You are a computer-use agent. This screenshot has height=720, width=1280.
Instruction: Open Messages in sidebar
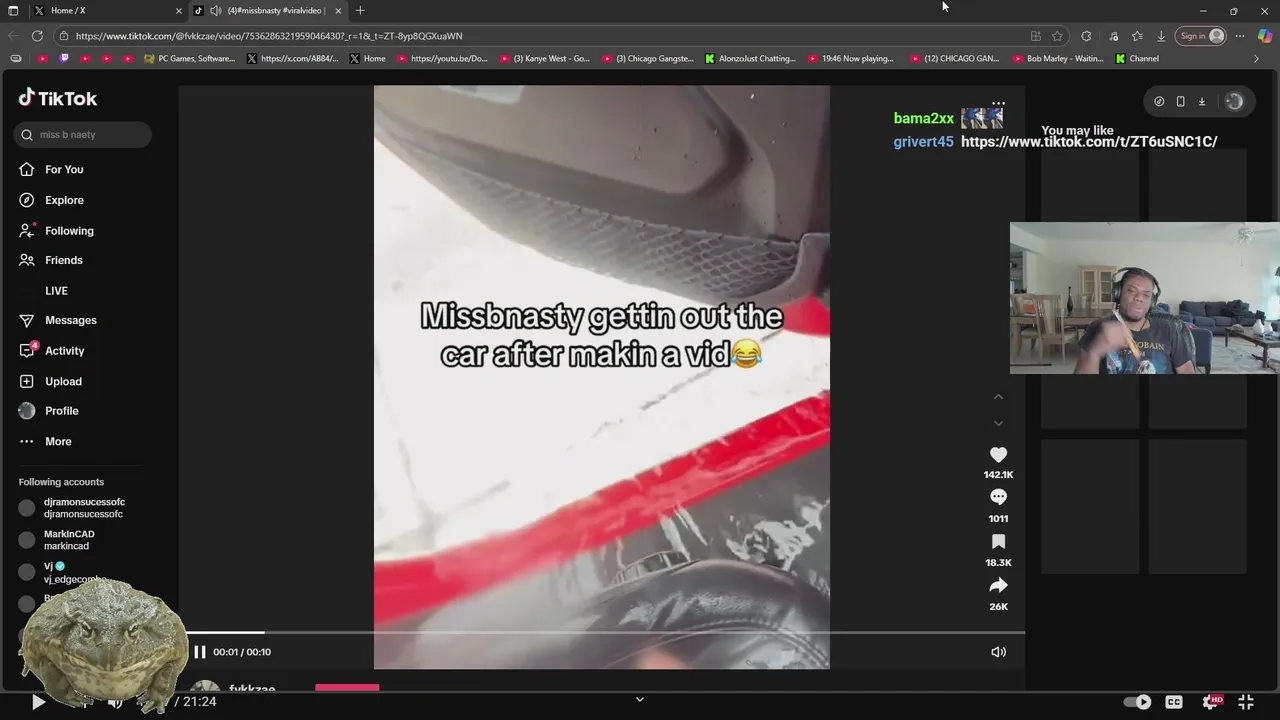[x=58, y=320]
